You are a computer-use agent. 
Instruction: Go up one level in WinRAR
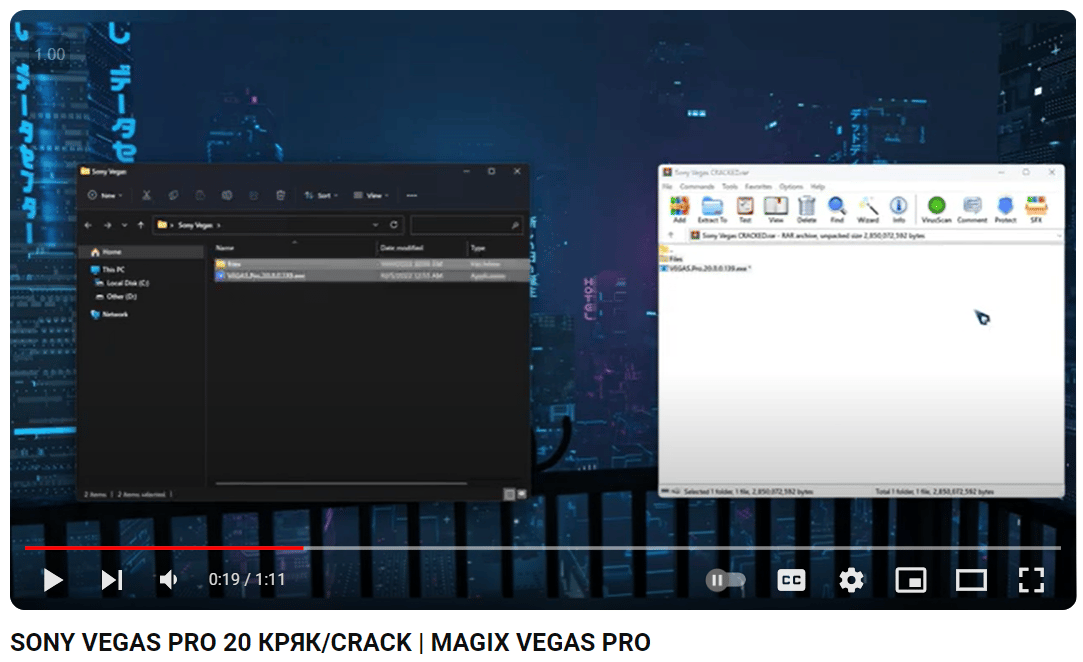(x=671, y=236)
